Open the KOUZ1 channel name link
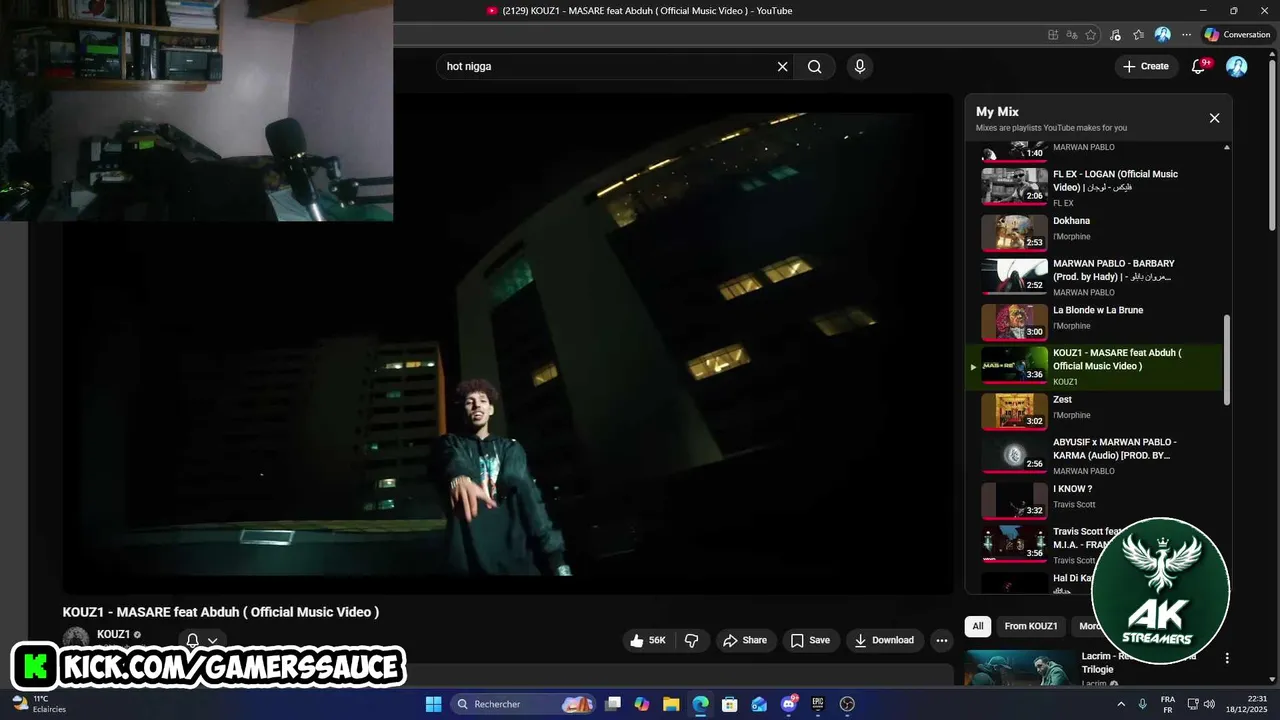This screenshot has width=1280, height=720. click(113, 634)
